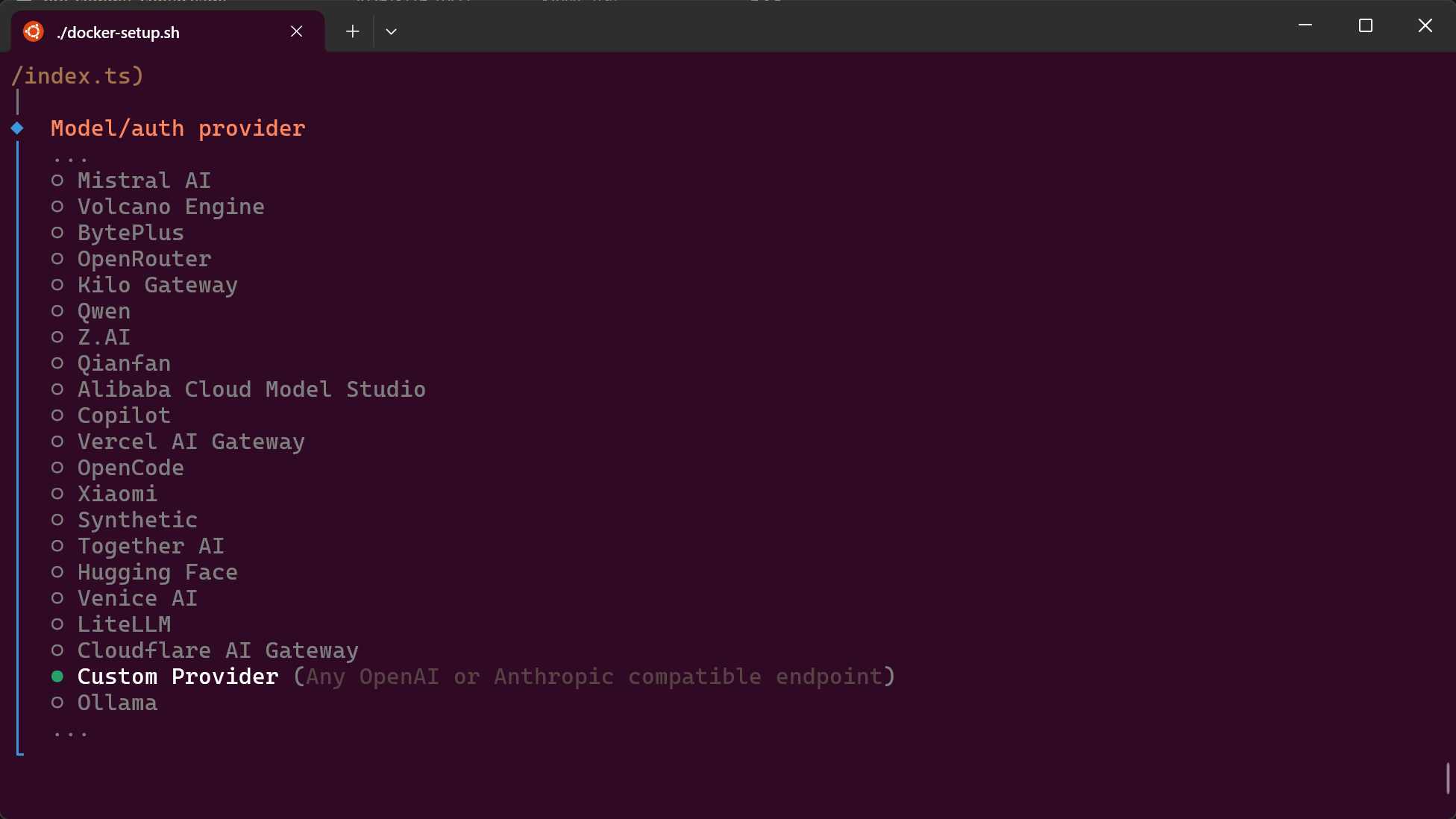The image size is (1456, 819).
Task: Select the Z.AI provider
Action: coord(91,337)
